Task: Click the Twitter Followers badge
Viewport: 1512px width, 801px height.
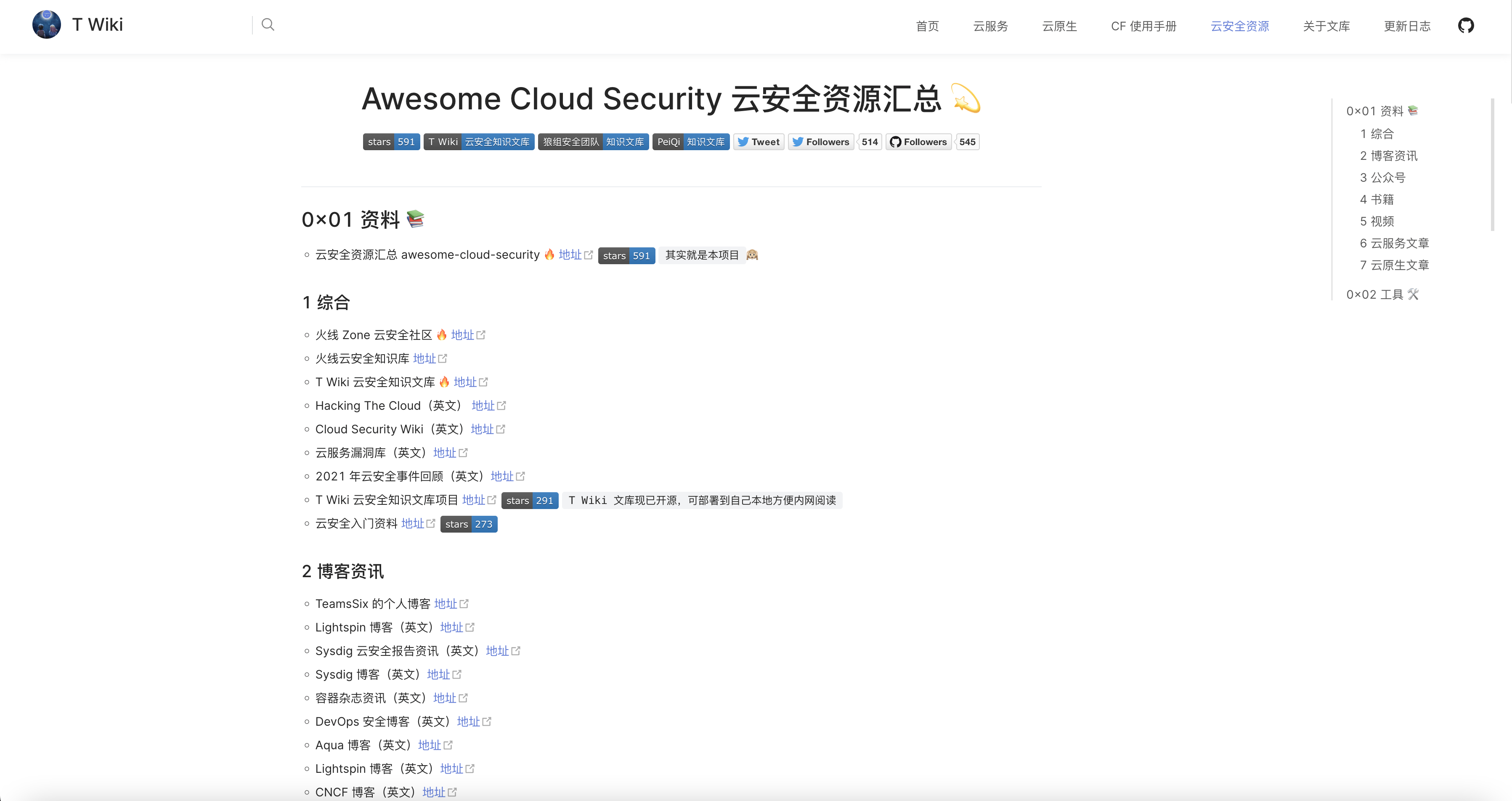Action: pos(820,142)
